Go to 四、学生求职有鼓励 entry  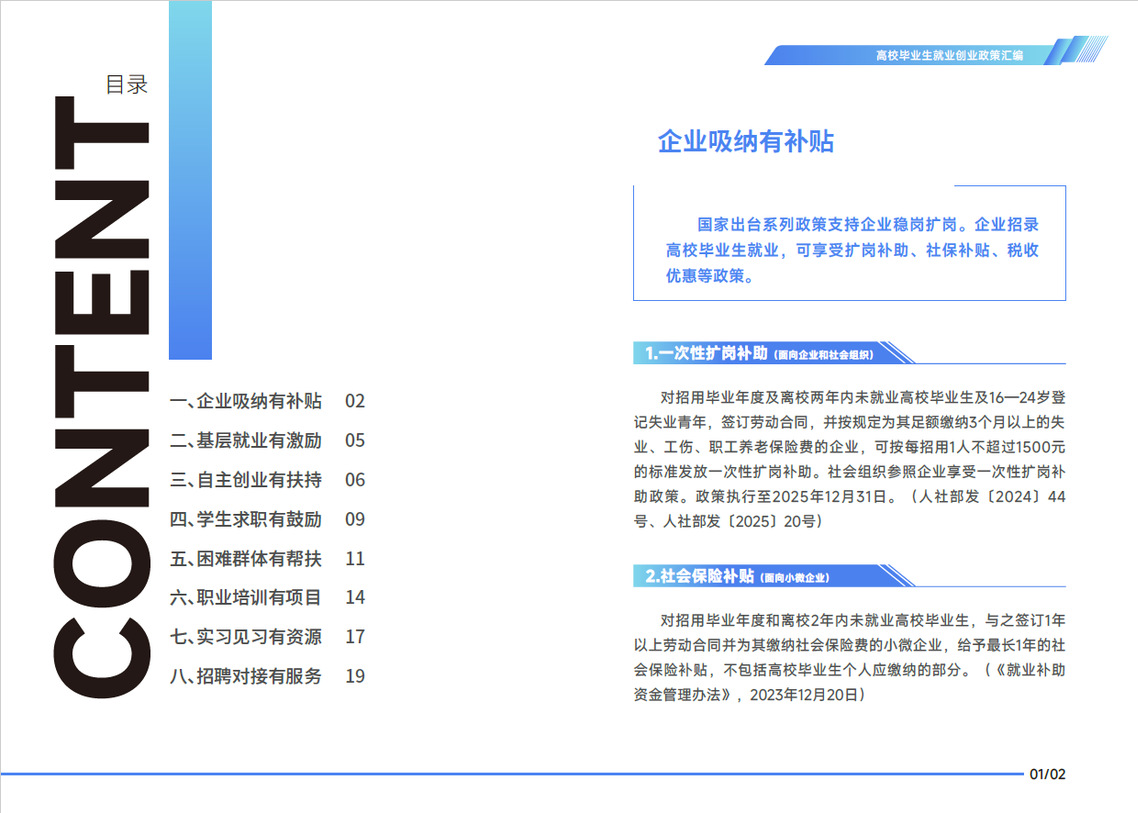coord(246,519)
